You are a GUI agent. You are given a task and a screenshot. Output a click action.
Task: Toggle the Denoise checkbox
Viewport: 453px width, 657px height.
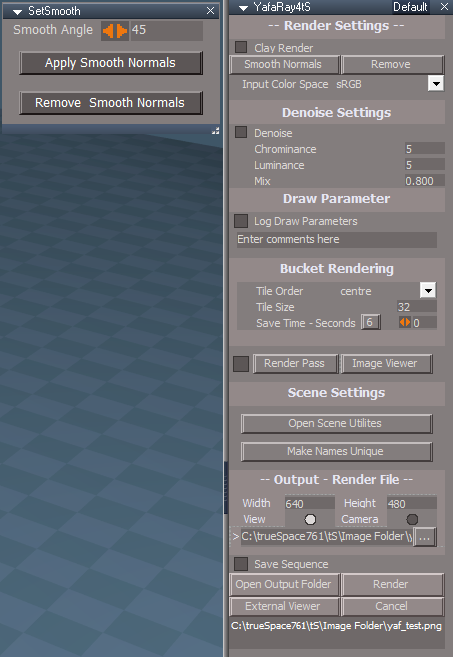pyautogui.click(x=241, y=132)
